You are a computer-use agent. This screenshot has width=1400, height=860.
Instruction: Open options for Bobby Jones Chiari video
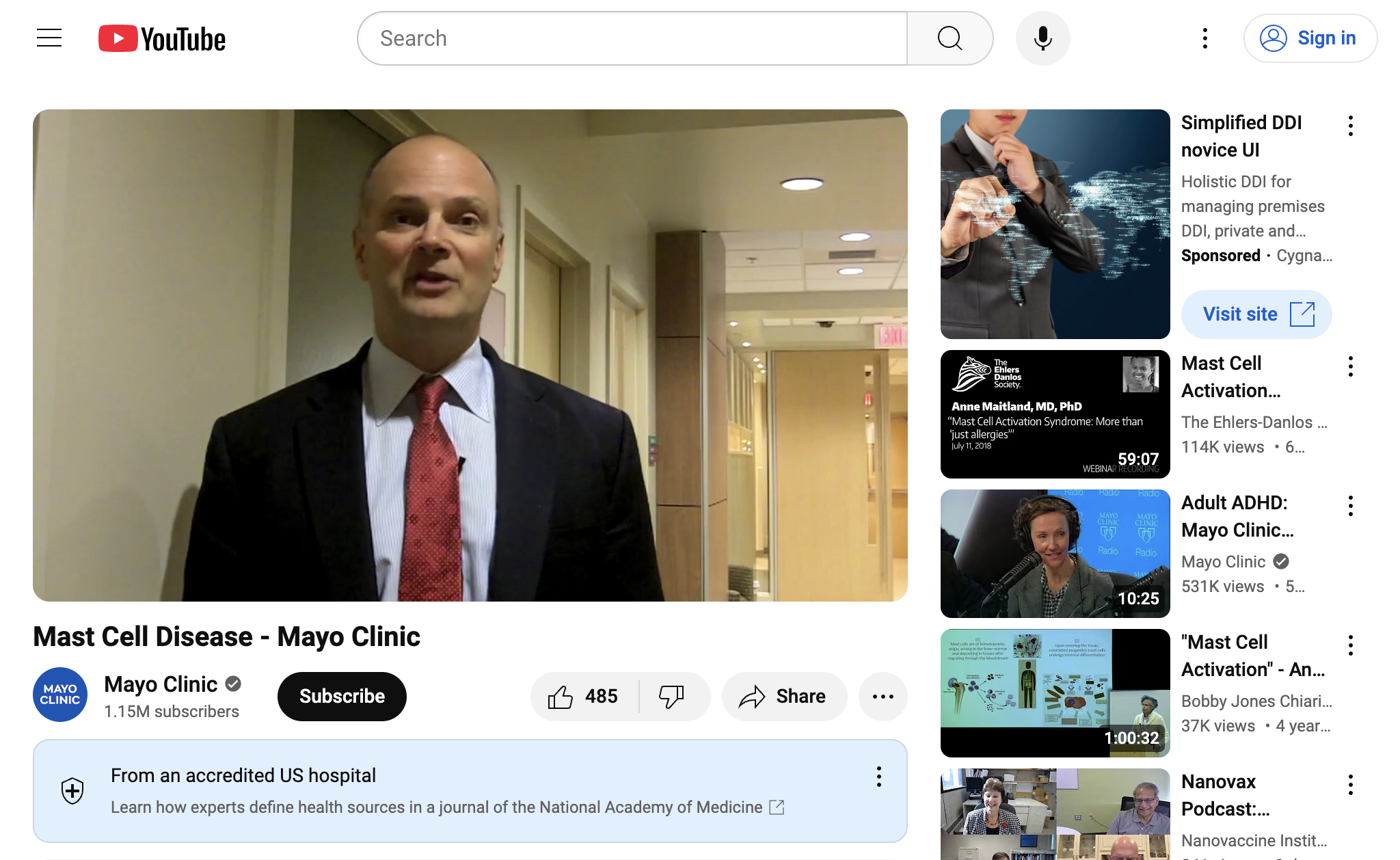(x=1351, y=645)
